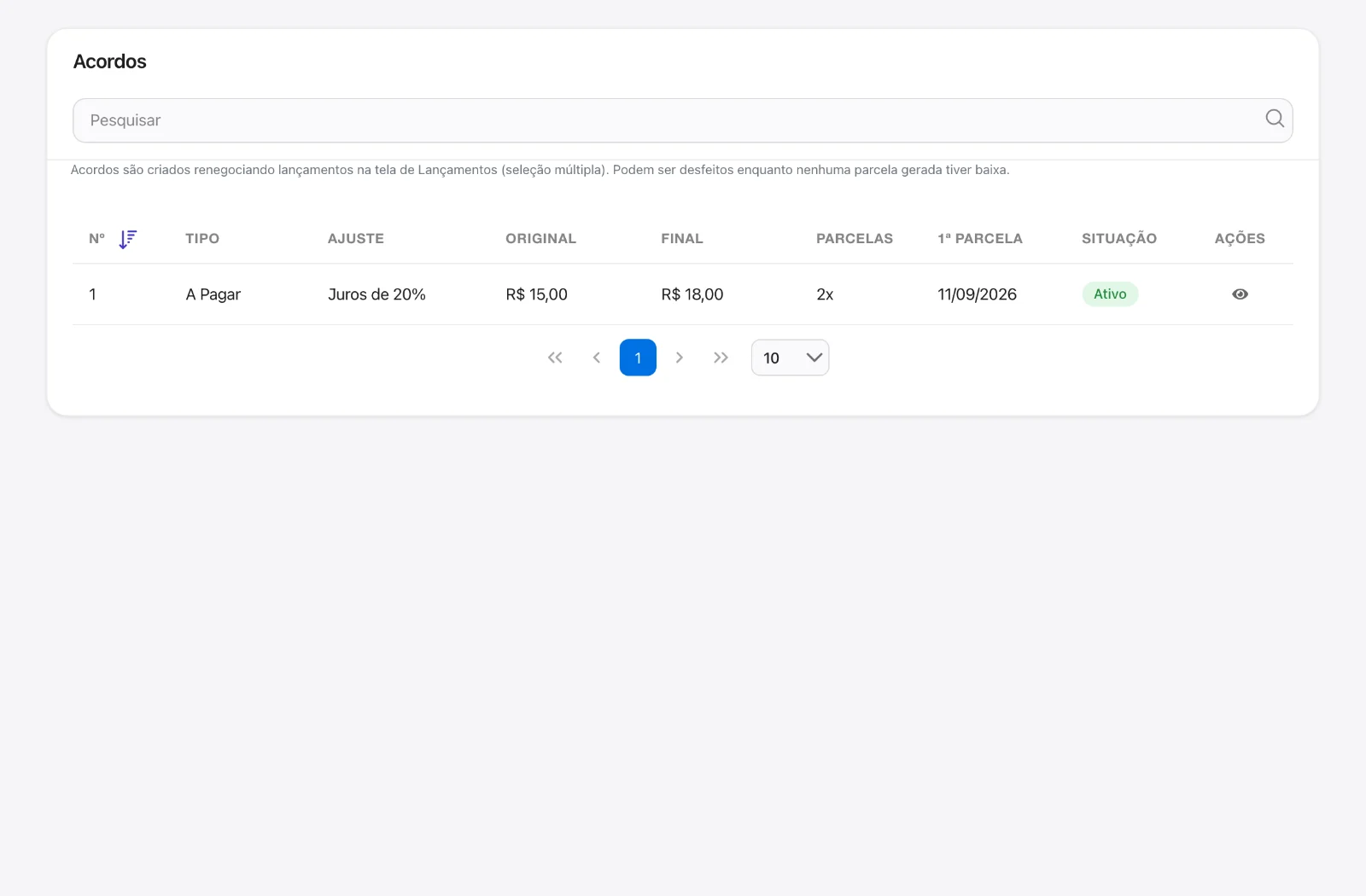Image resolution: width=1366 pixels, height=896 pixels.
Task: Click the ORIGINAL column header
Action: coord(540,239)
